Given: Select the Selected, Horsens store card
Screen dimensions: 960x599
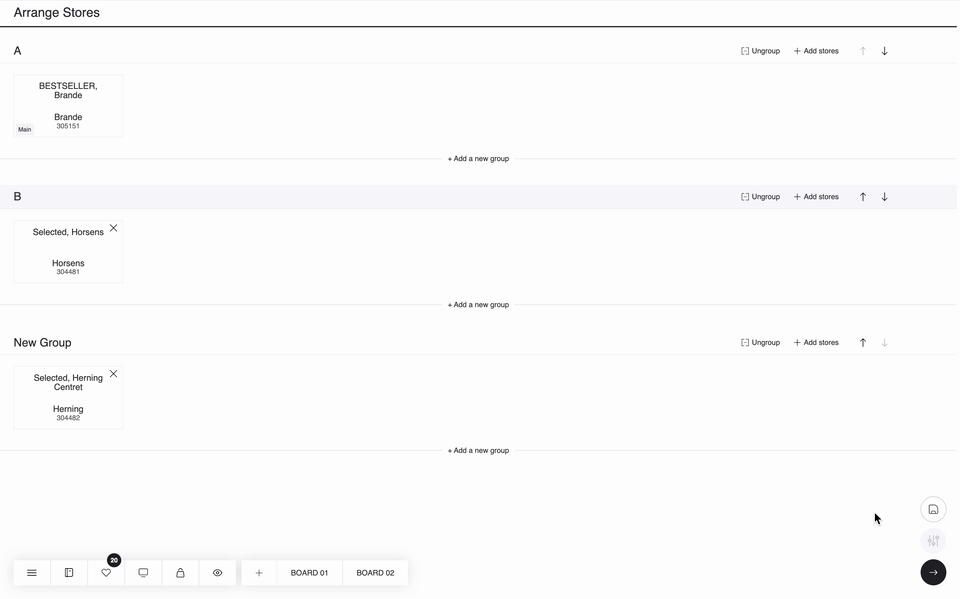Looking at the screenshot, I should (x=68, y=252).
